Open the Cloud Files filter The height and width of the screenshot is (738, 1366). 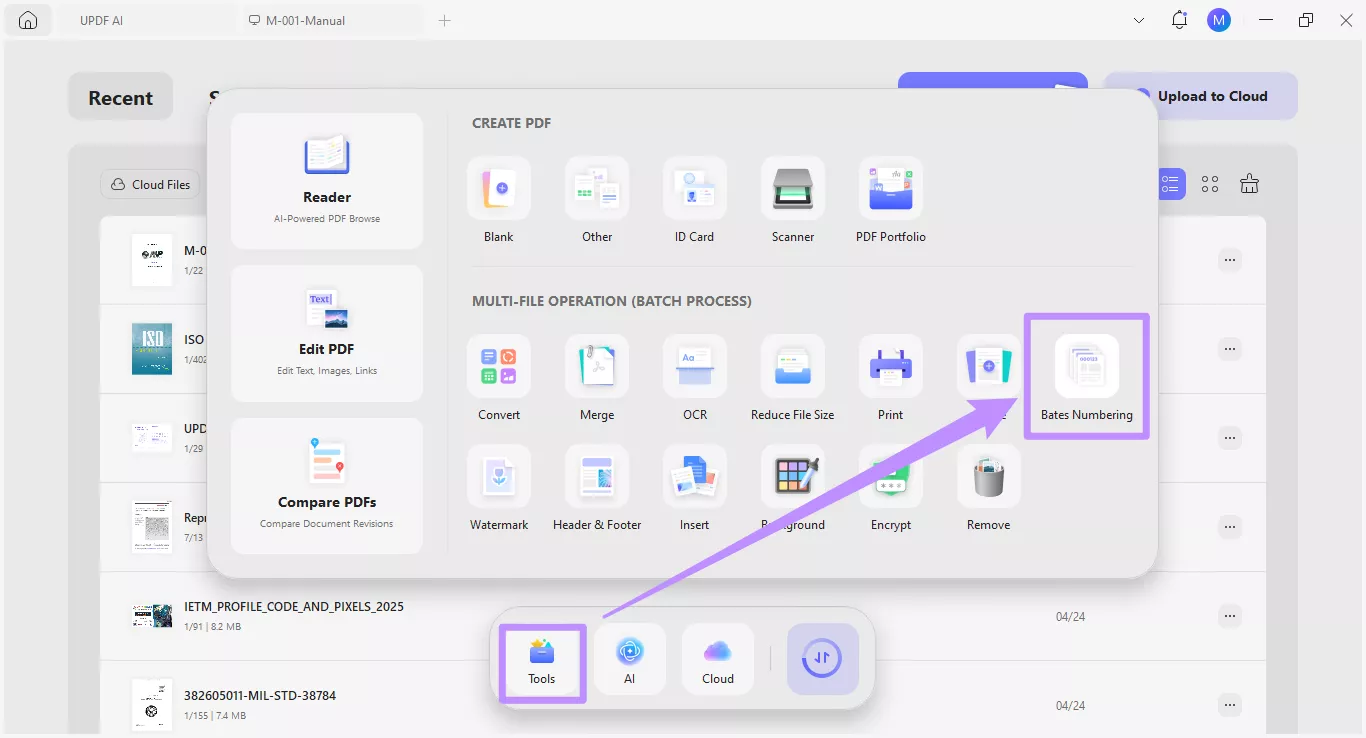click(150, 184)
